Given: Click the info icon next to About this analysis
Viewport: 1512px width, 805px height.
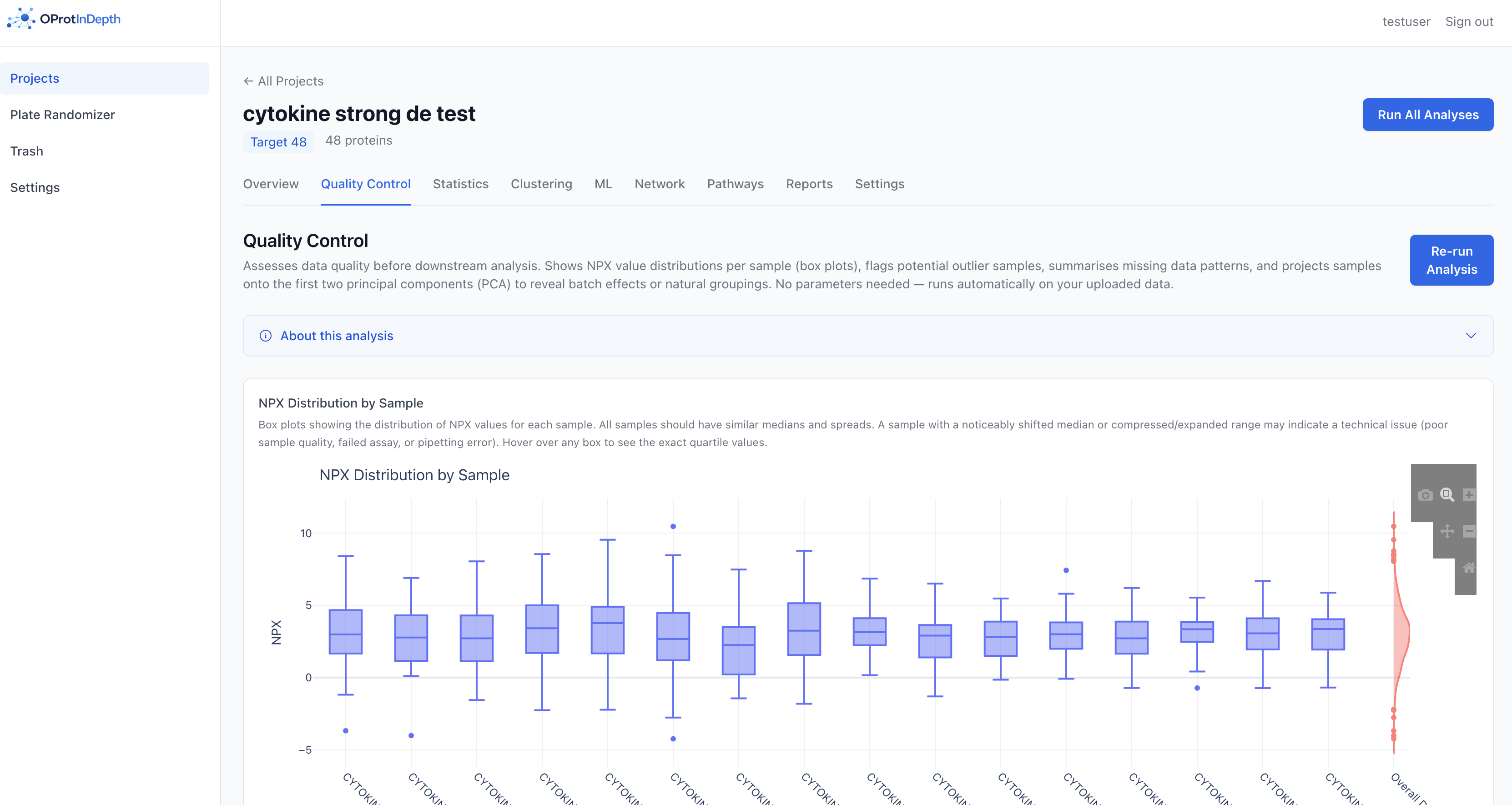Looking at the screenshot, I should 265,336.
